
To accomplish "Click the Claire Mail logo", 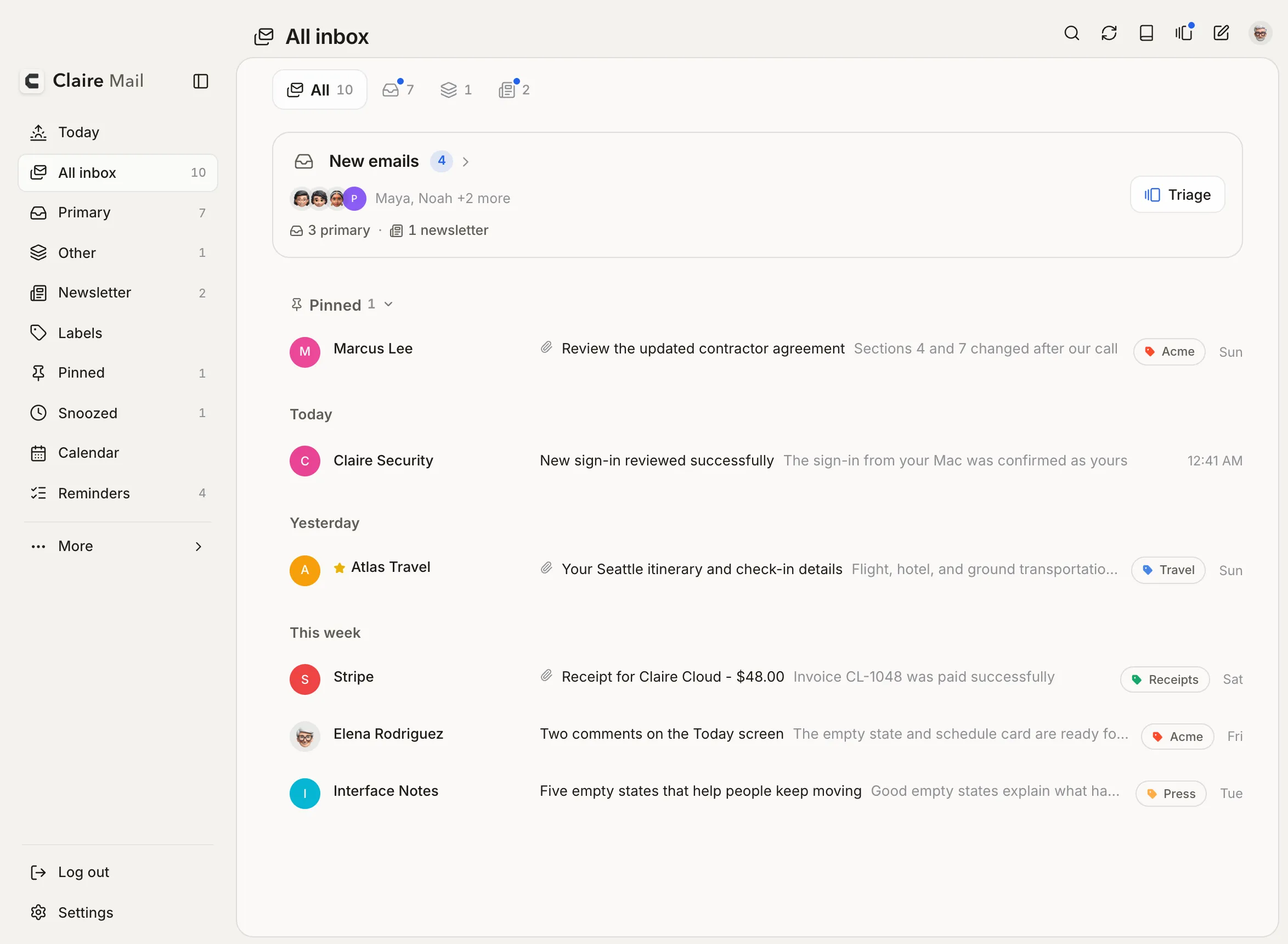I will [82, 81].
